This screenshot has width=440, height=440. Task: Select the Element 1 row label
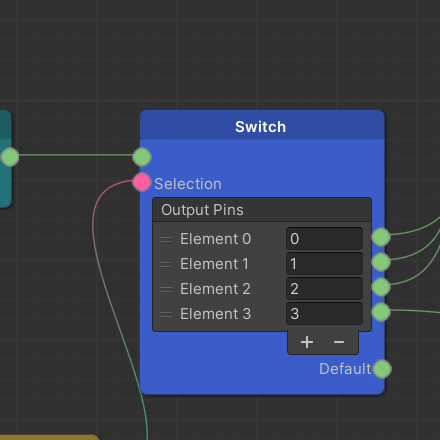pyautogui.click(x=214, y=264)
